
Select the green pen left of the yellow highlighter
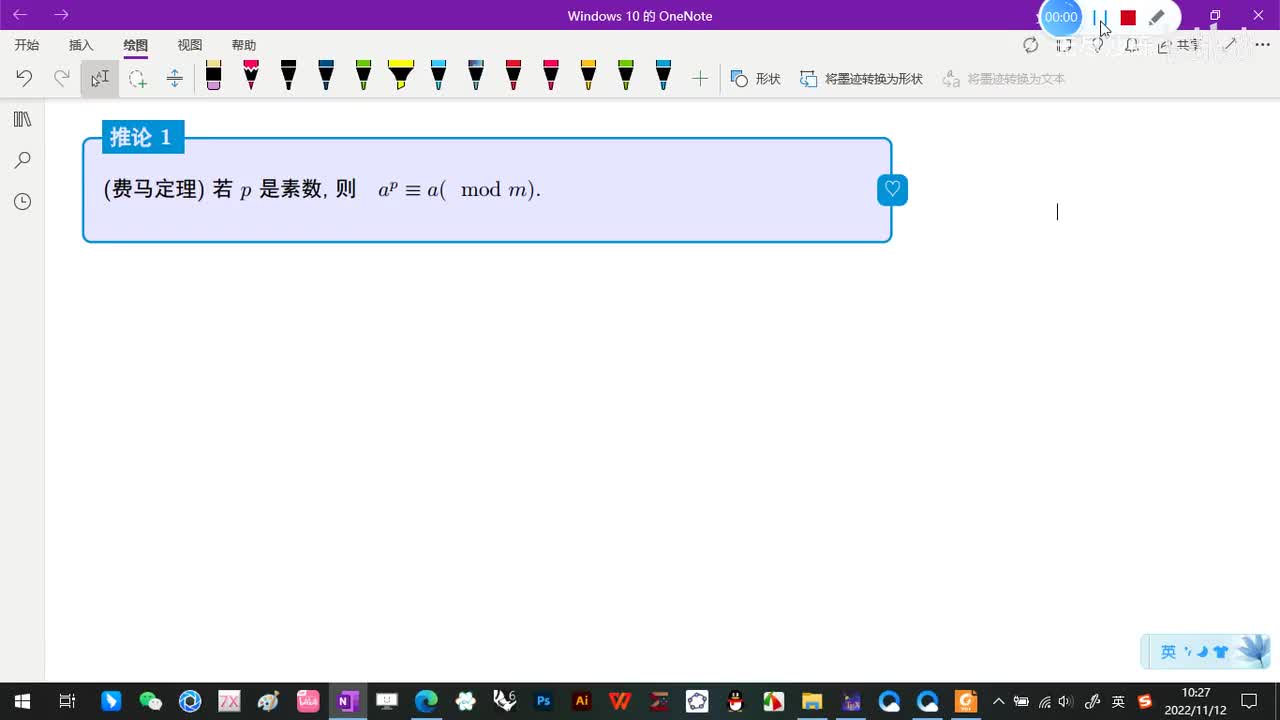click(363, 75)
